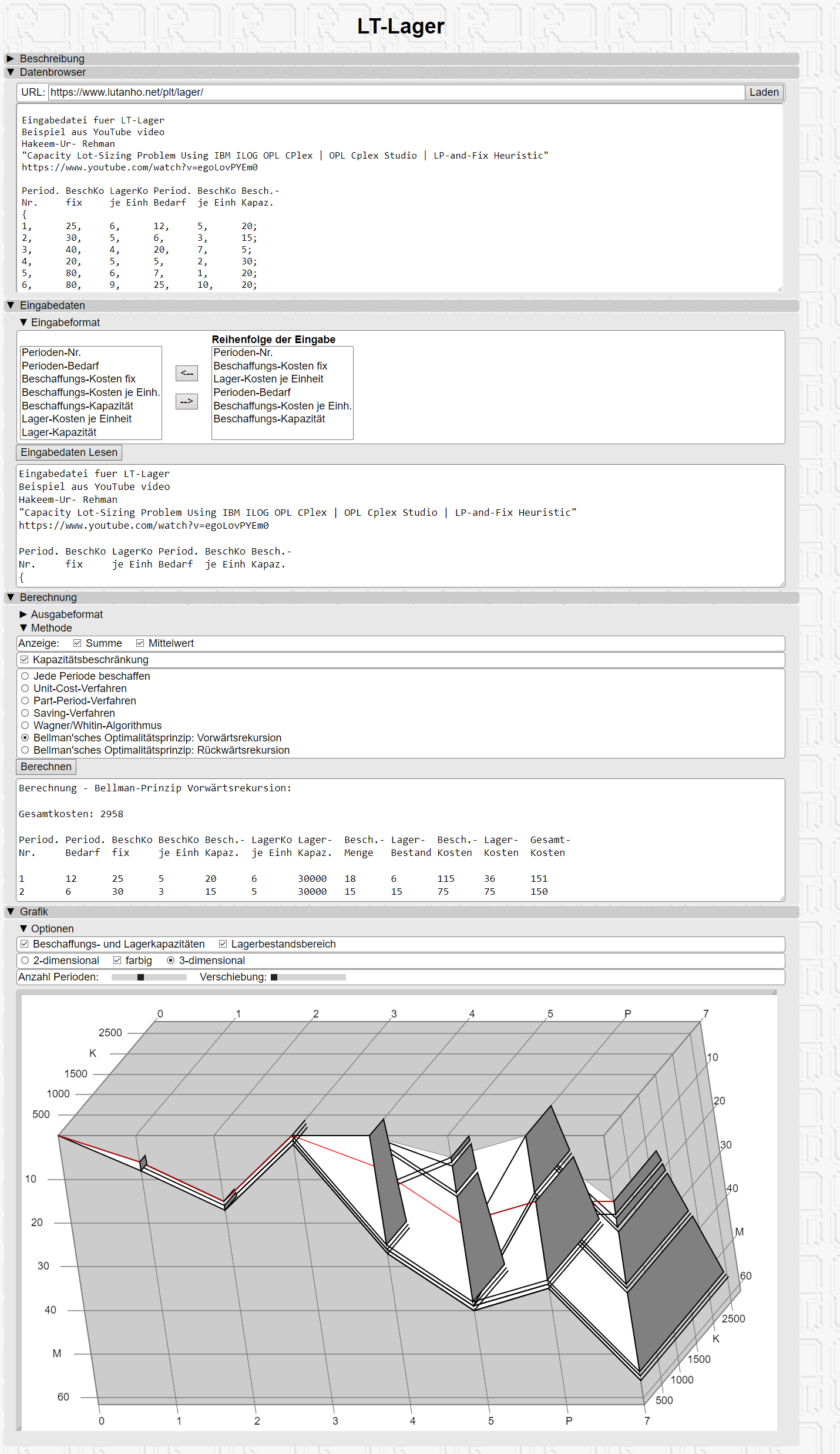
Task: Adjust the Anzahl Perioden slider
Action: pyautogui.click(x=140, y=977)
